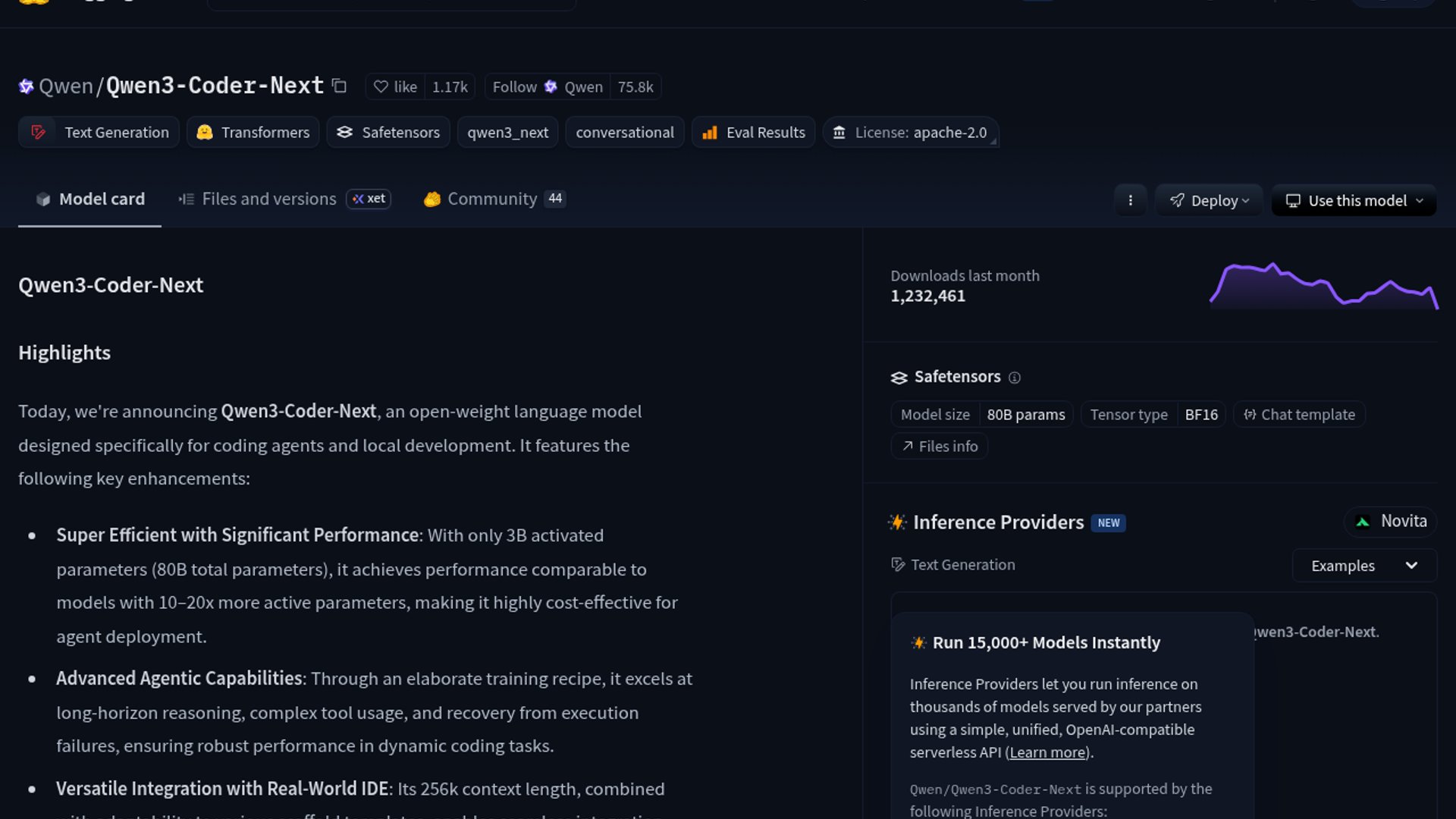1456x819 pixels.
Task: Expand the Deploy dropdown
Action: point(1209,201)
